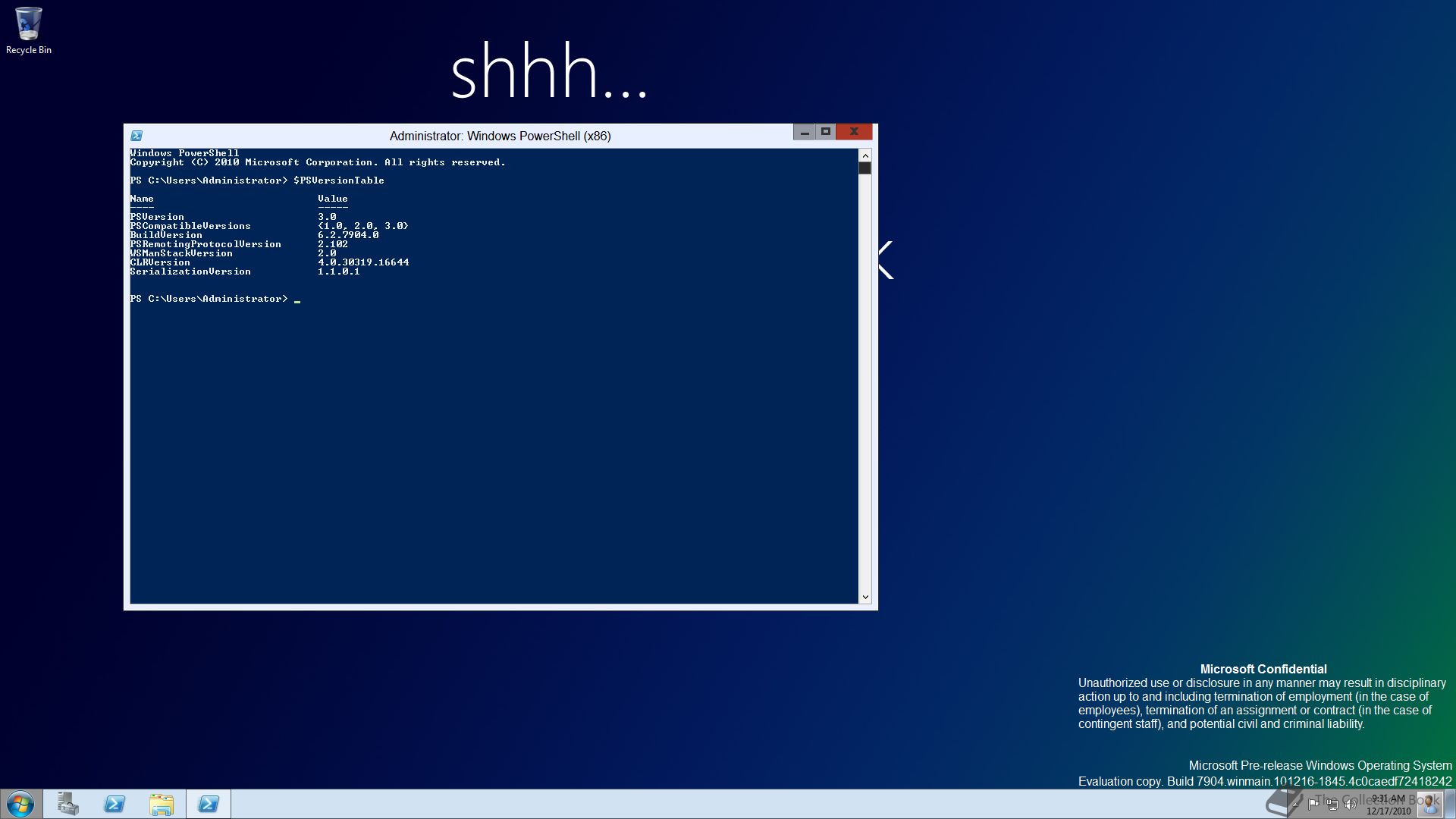Screen dimensions: 1456x819
Task: Click the WSManStackVersion row label
Action: pyautogui.click(x=181, y=253)
